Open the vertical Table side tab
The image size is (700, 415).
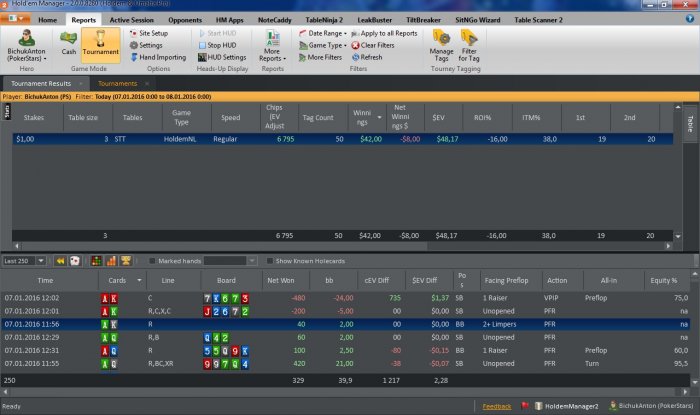tap(690, 124)
